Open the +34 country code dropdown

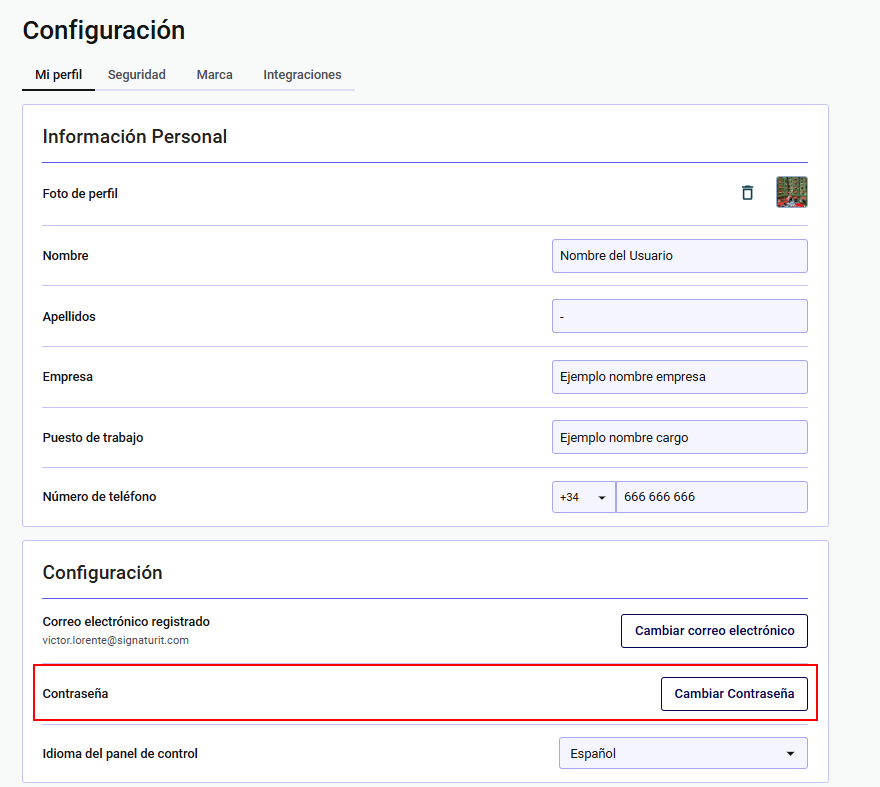point(583,498)
